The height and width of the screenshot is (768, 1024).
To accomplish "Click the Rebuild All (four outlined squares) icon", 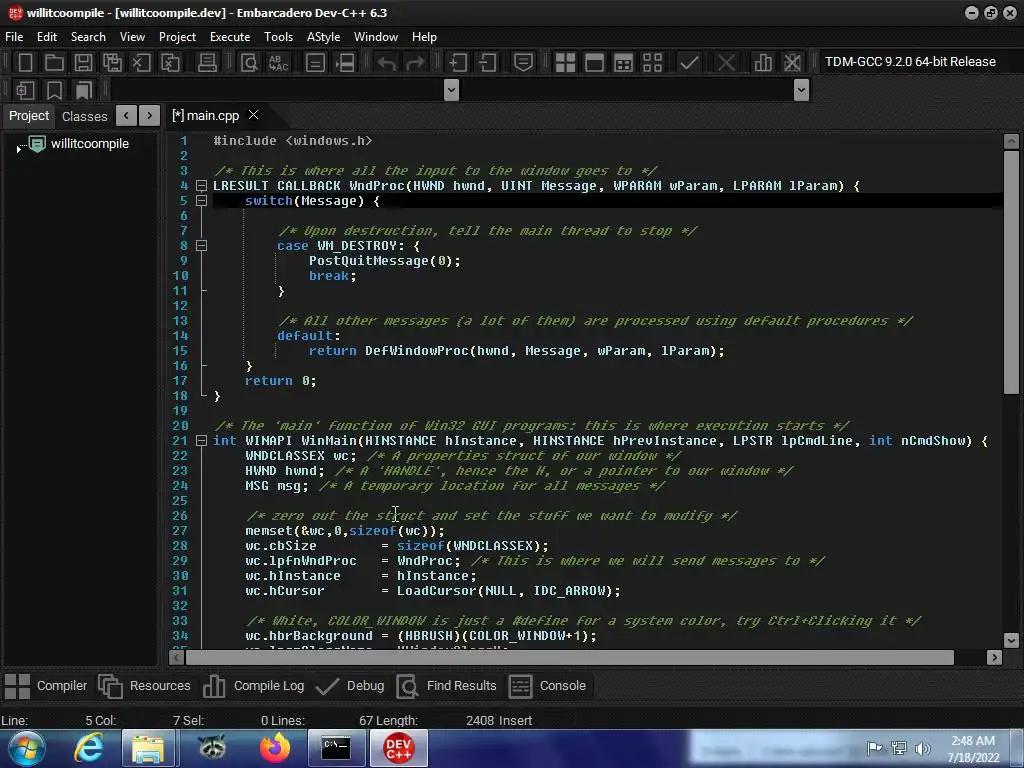I will pyautogui.click(x=652, y=62).
